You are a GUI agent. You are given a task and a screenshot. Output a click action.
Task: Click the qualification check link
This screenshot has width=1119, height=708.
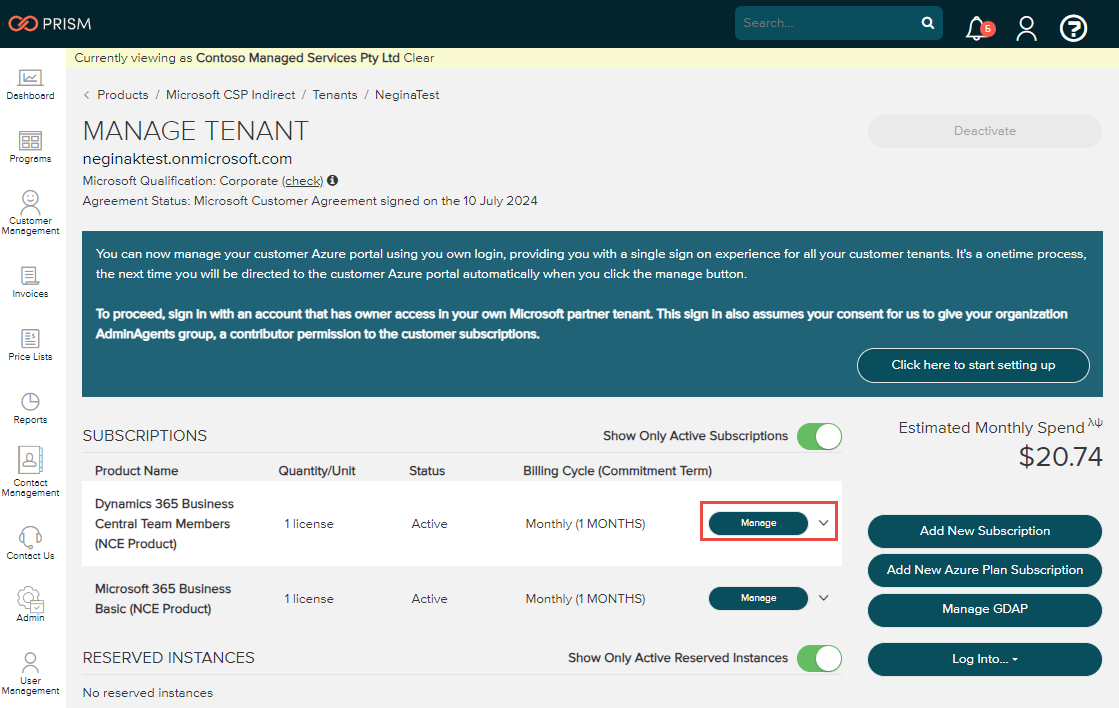[303, 181]
